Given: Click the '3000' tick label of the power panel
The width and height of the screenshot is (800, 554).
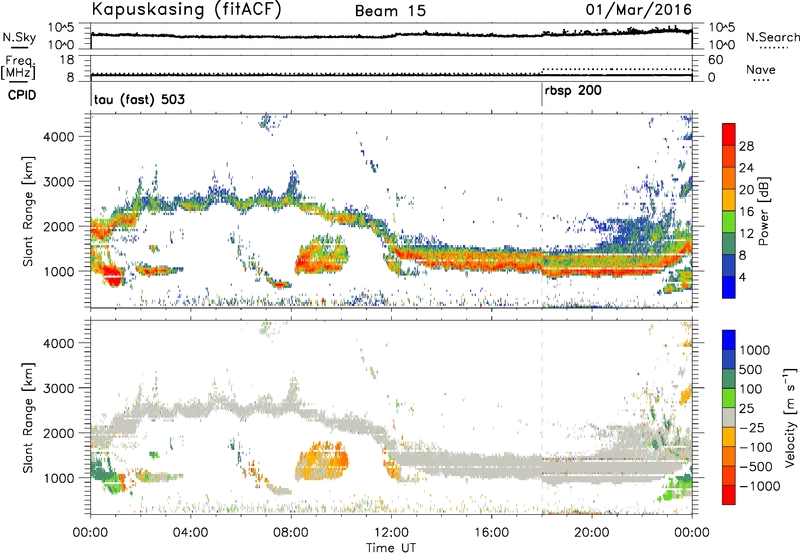Looking at the screenshot, I should (x=58, y=182).
